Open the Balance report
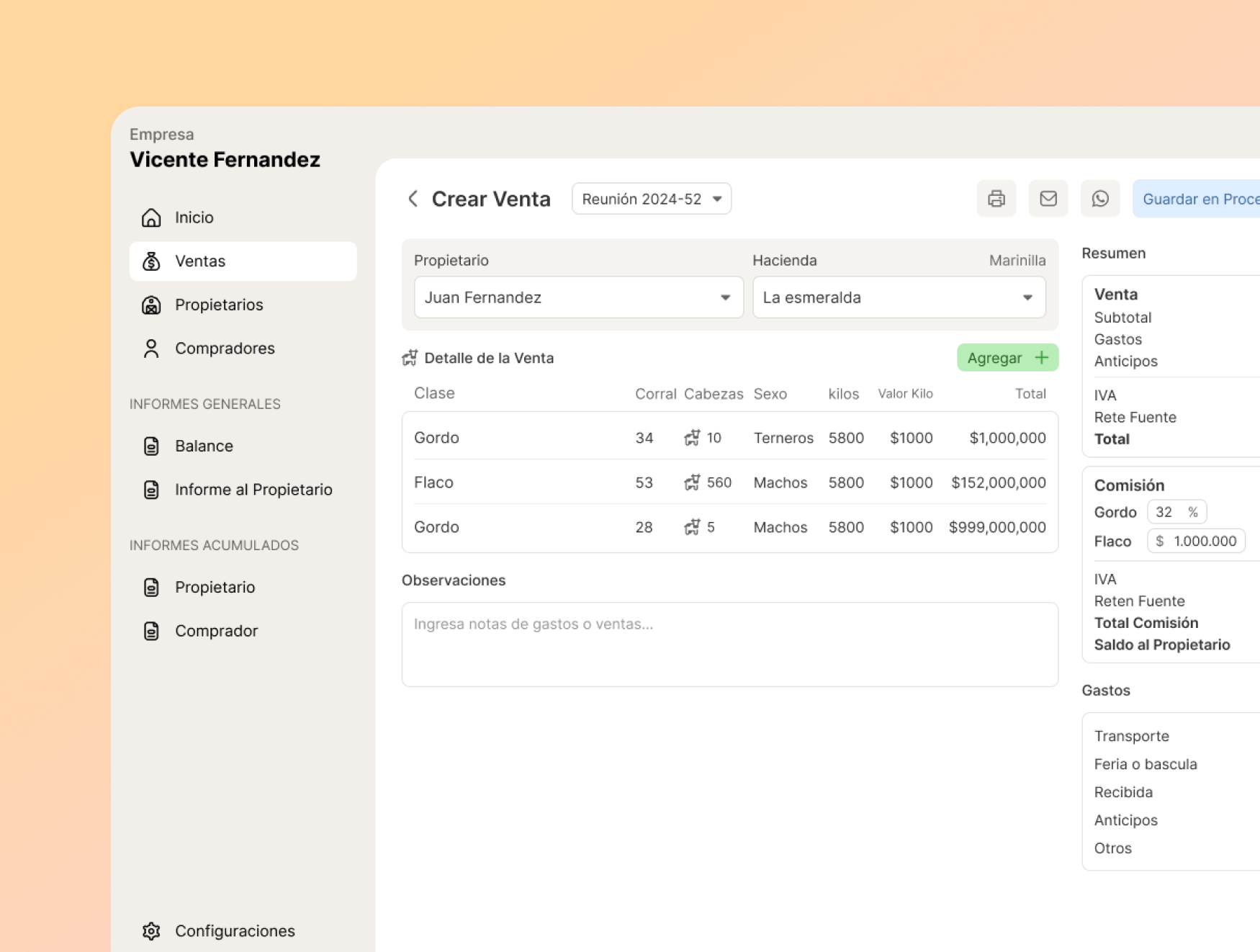Image resolution: width=1260 pixels, height=952 pixels. 243,446
